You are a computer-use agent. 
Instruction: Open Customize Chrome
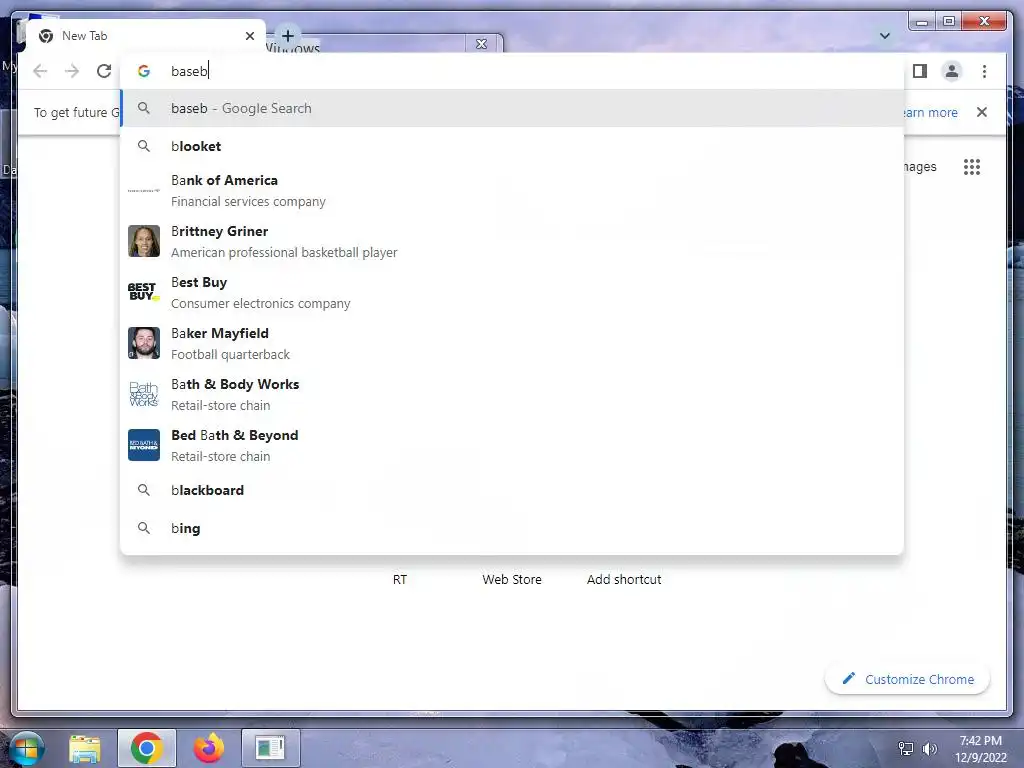908,679
